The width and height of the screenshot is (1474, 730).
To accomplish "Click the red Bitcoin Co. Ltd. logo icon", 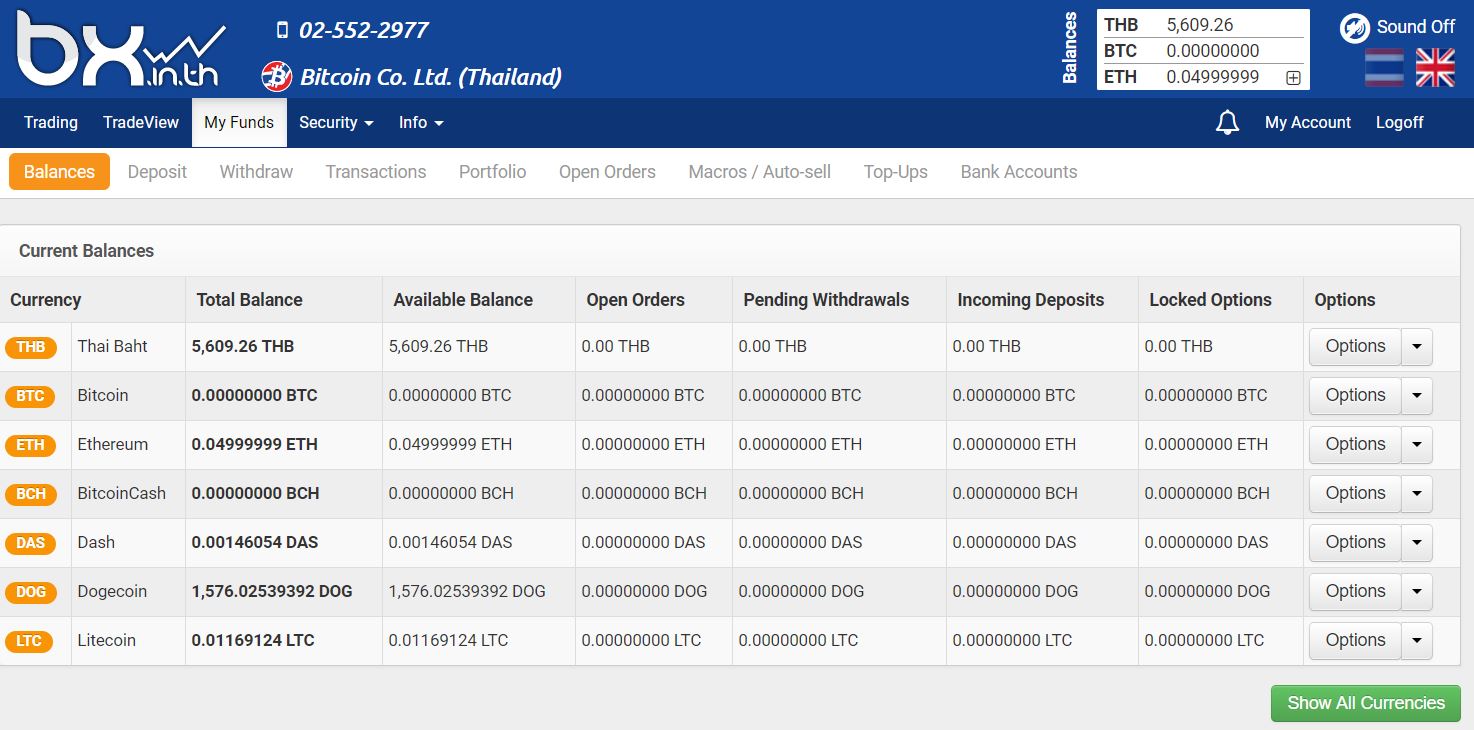I will click(x=277, y=76).
